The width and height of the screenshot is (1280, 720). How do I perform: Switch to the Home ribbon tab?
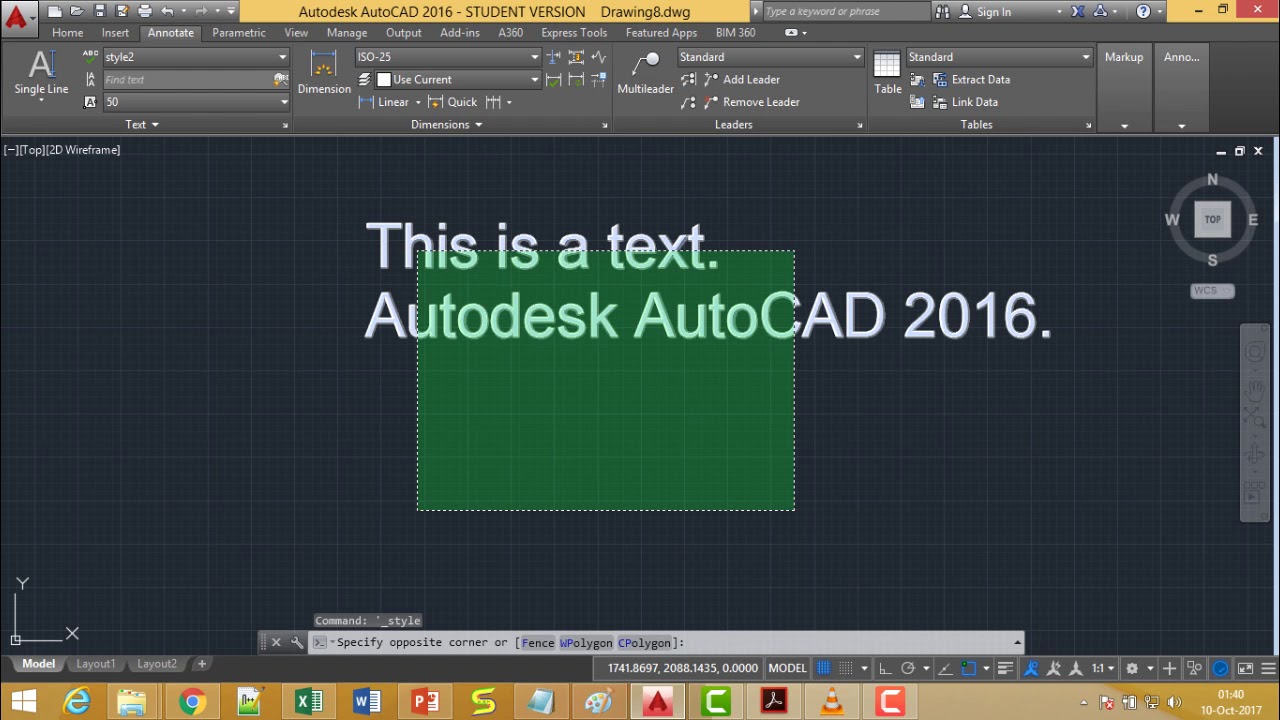click(68, 33)
